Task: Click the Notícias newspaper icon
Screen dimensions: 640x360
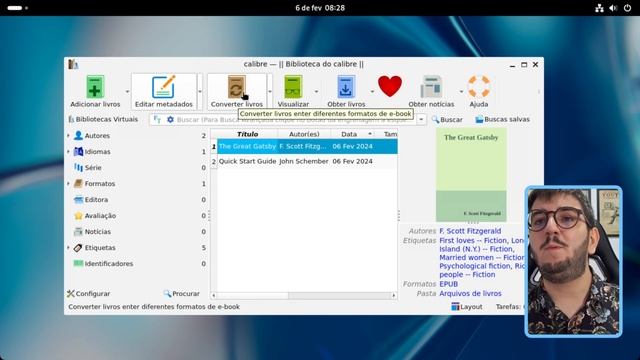Action: pyautogui.click(x=78, y=231)
